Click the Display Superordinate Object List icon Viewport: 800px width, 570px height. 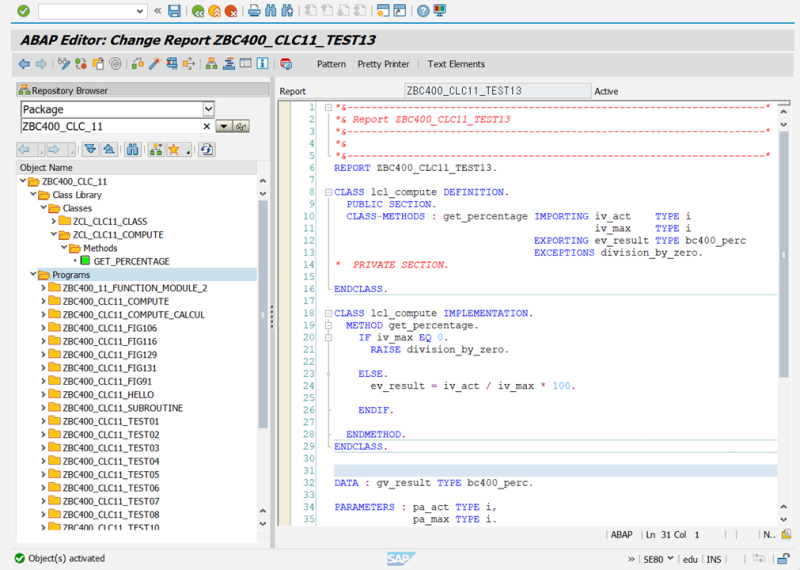coord(156,150)
